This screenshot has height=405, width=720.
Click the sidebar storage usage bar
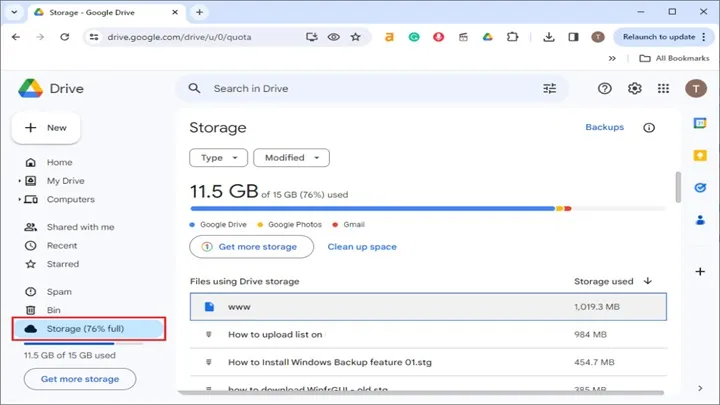coord(83,343)
